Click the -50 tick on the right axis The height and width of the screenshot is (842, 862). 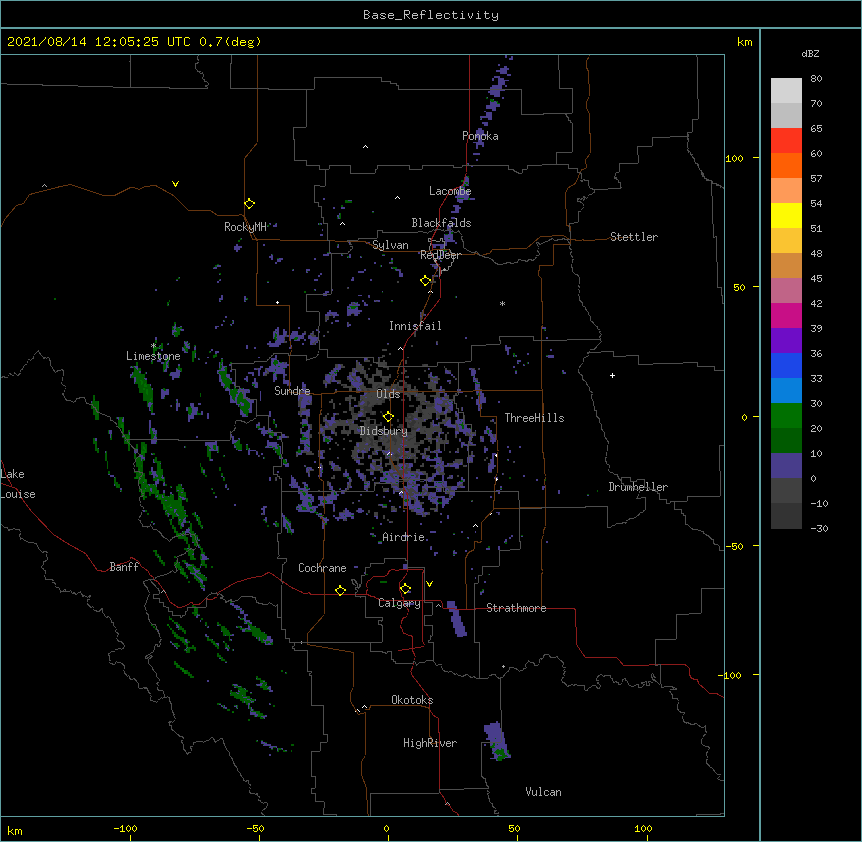click(734, 546)
